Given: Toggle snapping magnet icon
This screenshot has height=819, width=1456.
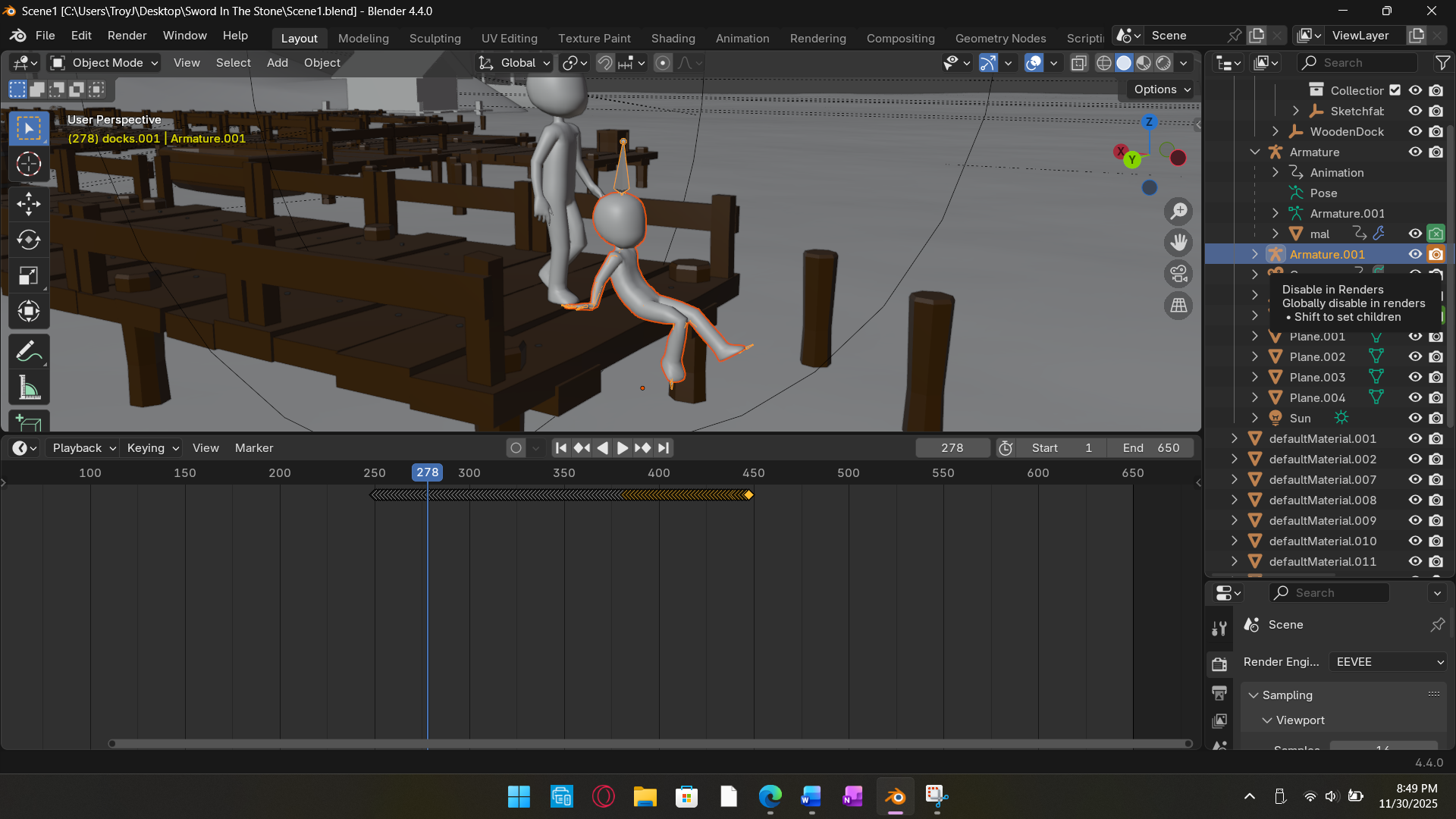Looking at the screenshot, I should coord(604,63).
